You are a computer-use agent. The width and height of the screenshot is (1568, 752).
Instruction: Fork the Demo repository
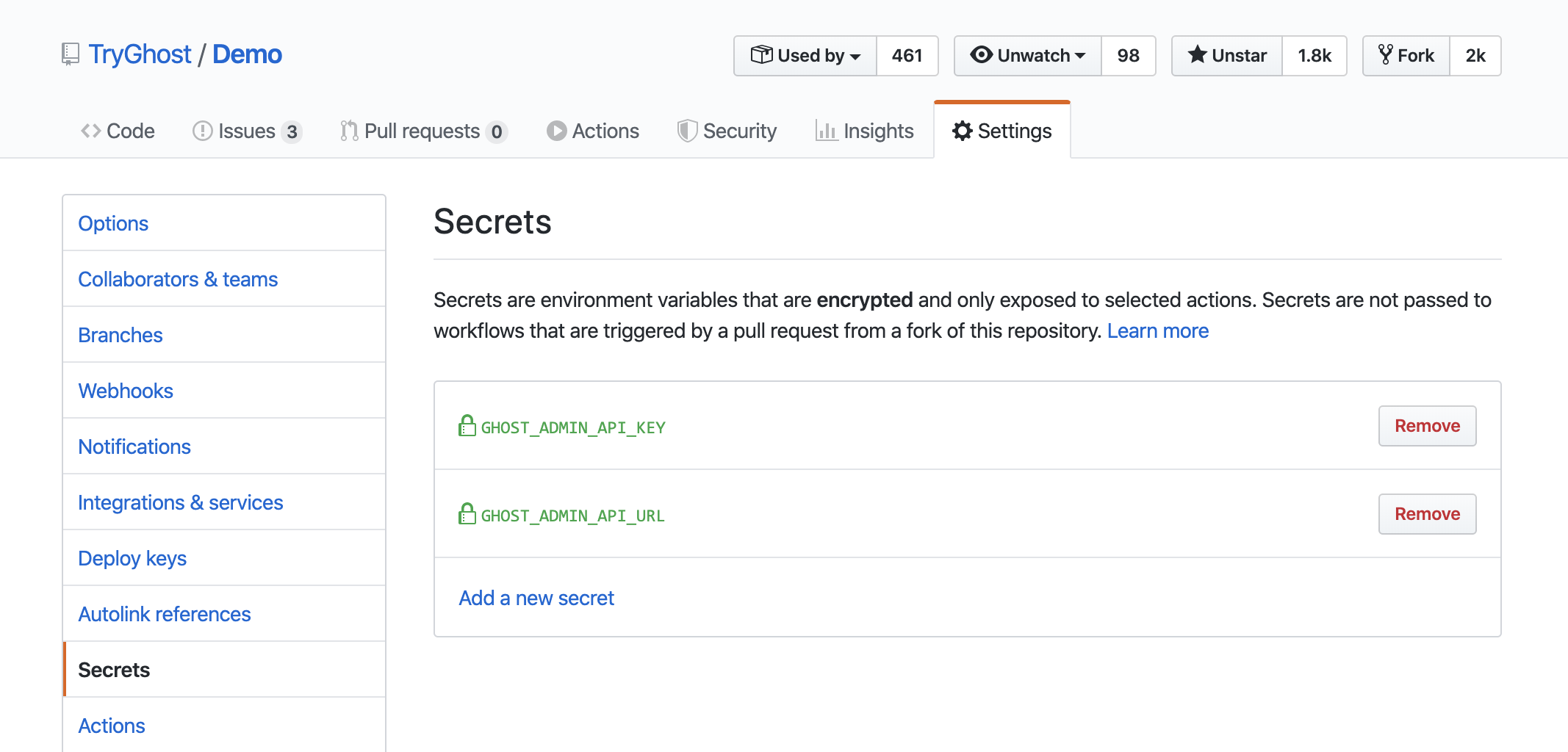coord(1406,56)
